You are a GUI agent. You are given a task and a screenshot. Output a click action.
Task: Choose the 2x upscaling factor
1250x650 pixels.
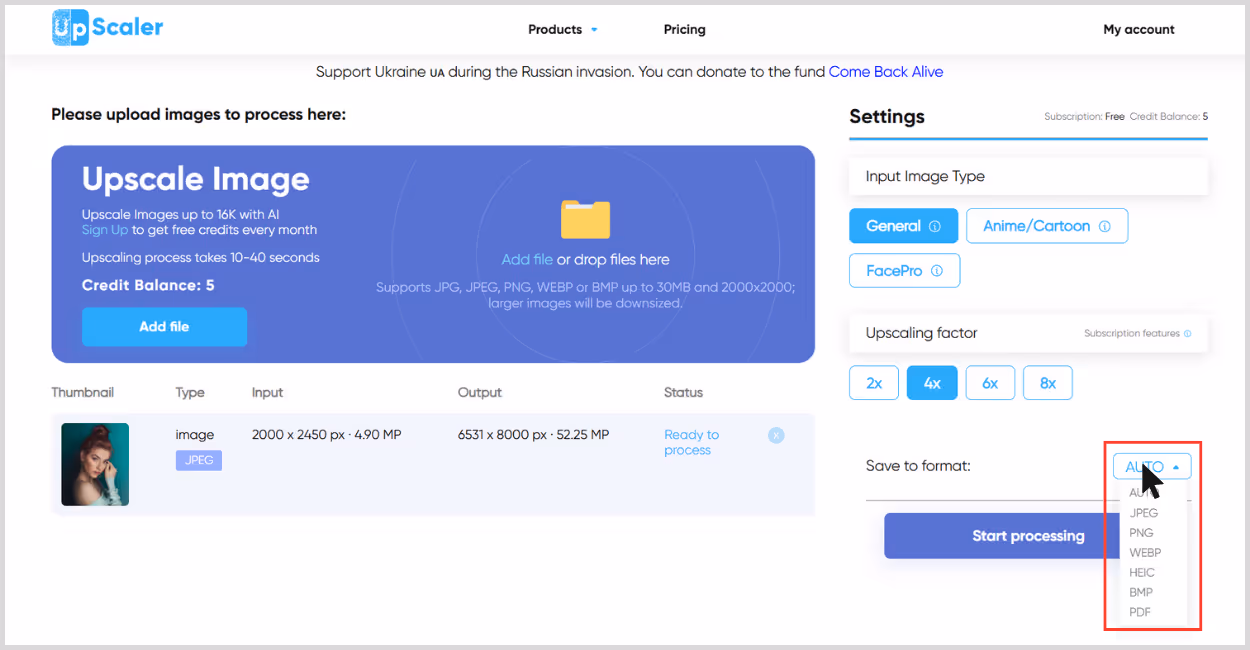tap(874, 383)
